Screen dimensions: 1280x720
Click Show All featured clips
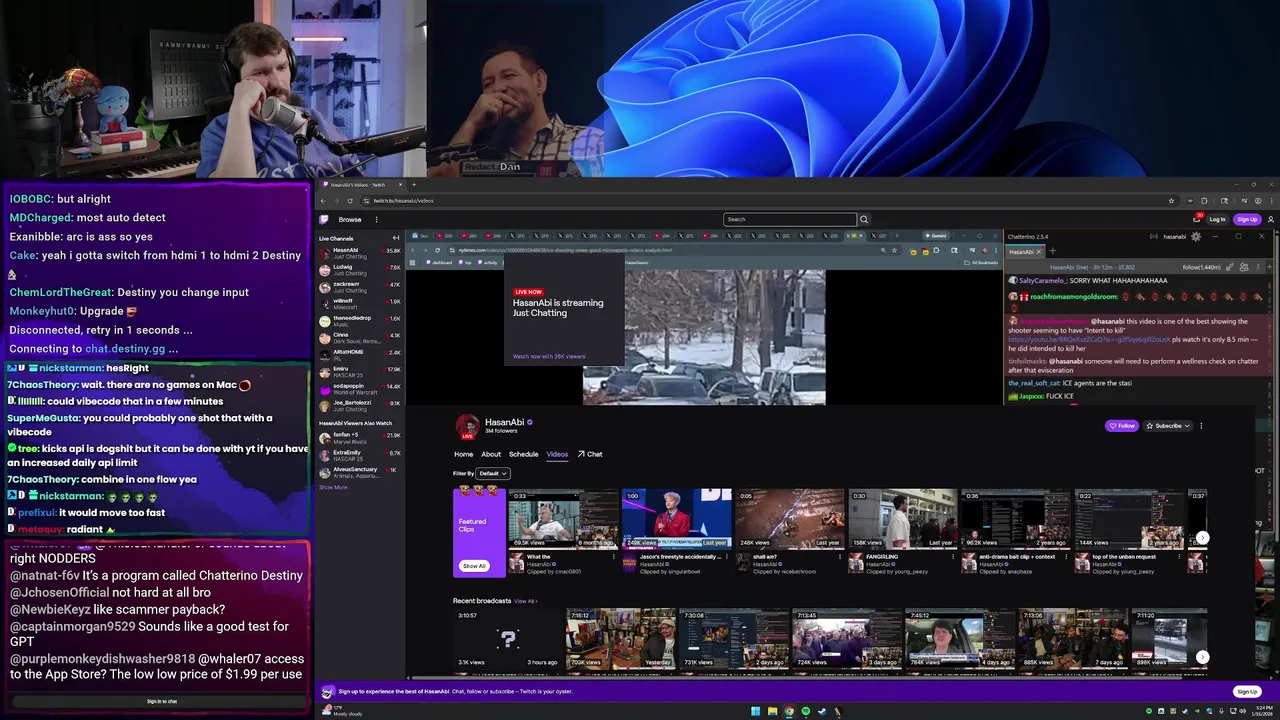point(474,565)
